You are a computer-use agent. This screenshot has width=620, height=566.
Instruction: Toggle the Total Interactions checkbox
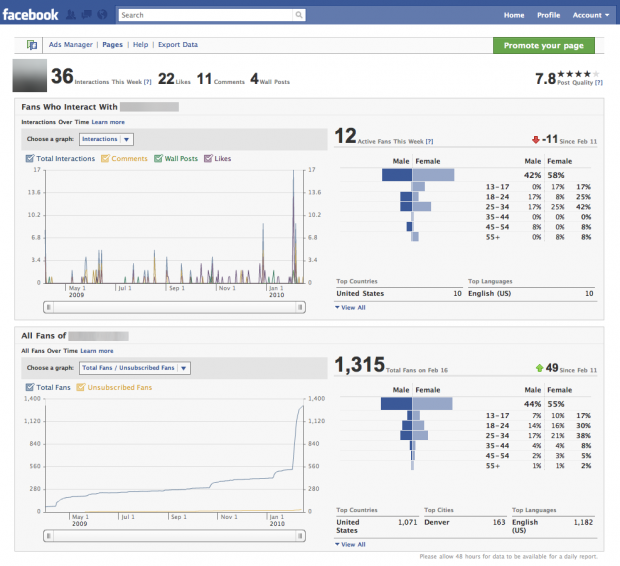30,159
